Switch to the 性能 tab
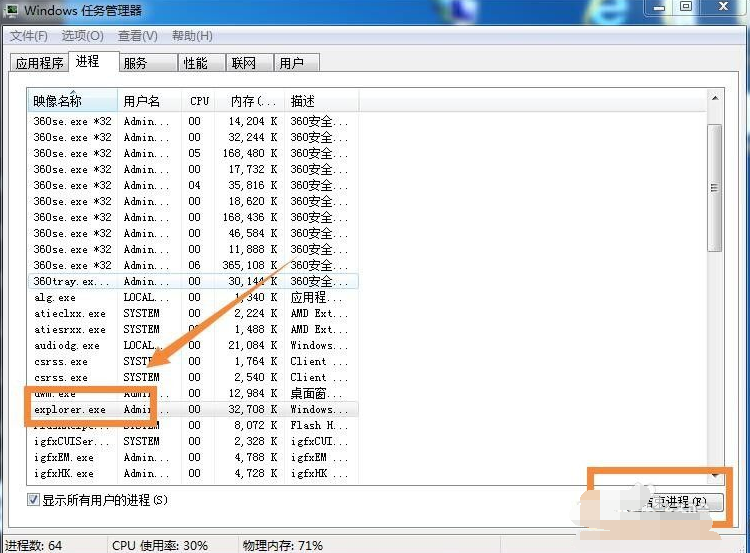Image resolution: width=750 pixels, height=553 pixels. [x=195, y=63]
